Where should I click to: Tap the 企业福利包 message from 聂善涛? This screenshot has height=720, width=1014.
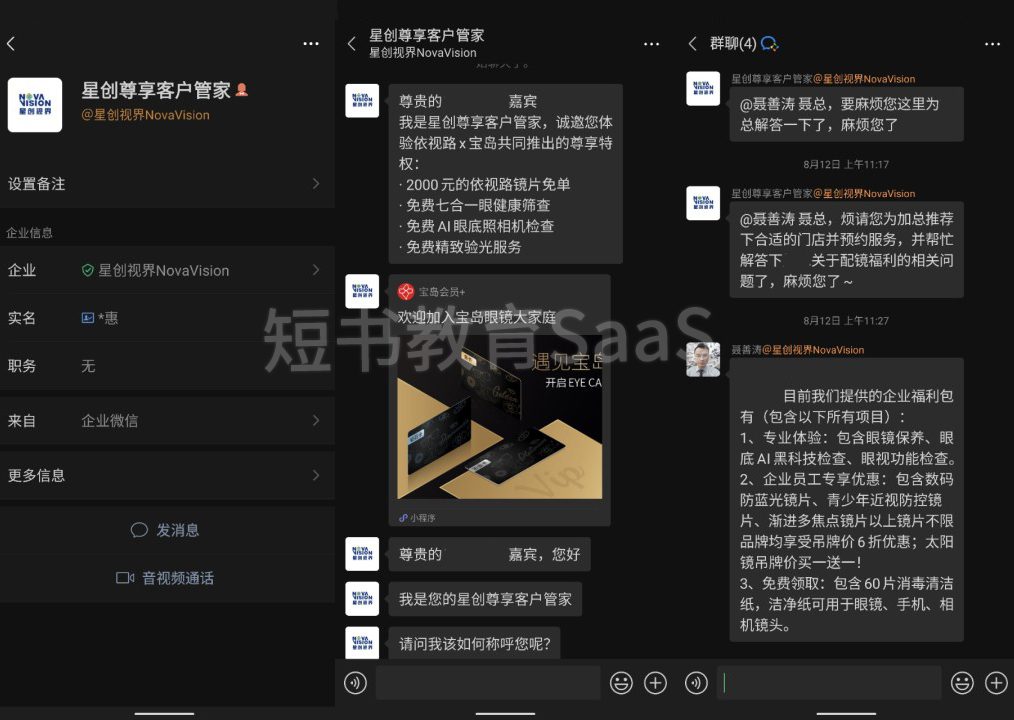point(847,500)
